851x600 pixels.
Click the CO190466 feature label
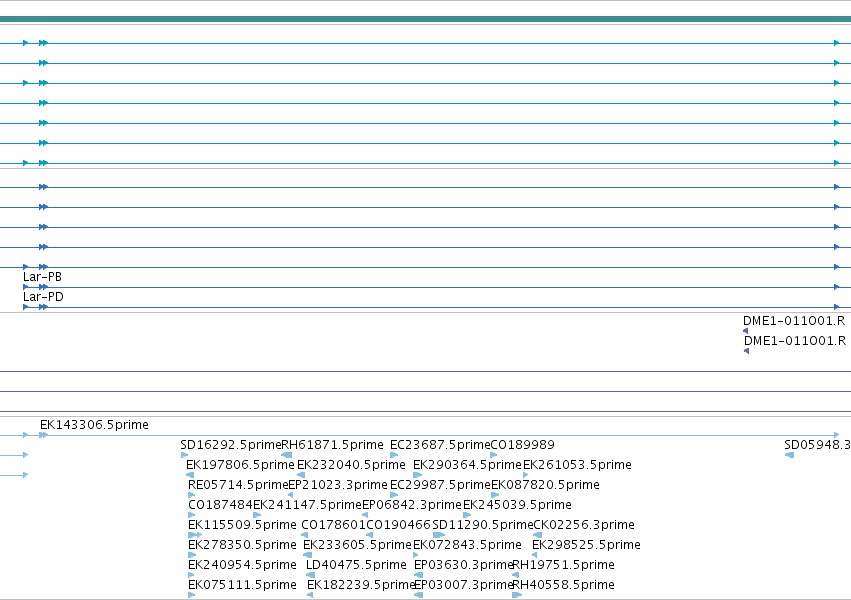[398, 525]
